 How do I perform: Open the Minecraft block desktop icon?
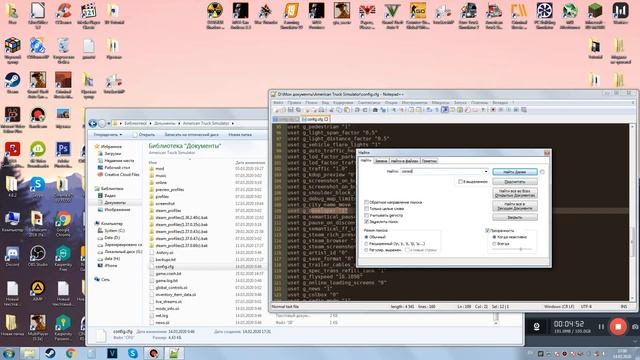(594, 15)
